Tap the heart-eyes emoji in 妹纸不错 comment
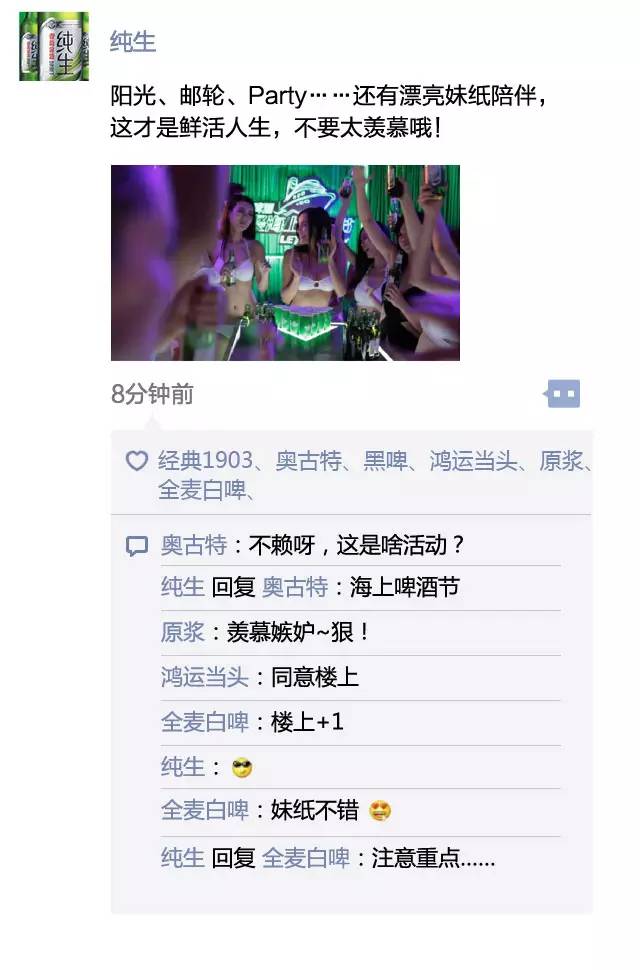This screenshot has height=970, width=640. coord(380,810)
